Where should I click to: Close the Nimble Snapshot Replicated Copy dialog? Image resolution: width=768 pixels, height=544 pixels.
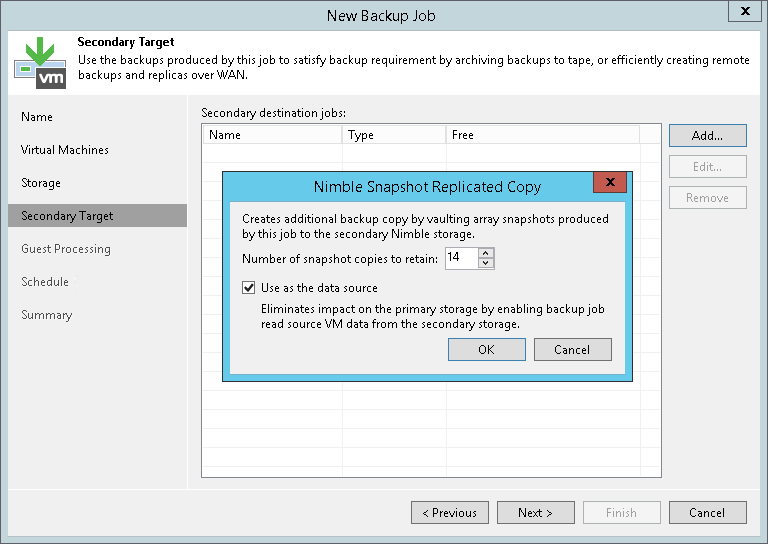610,182
